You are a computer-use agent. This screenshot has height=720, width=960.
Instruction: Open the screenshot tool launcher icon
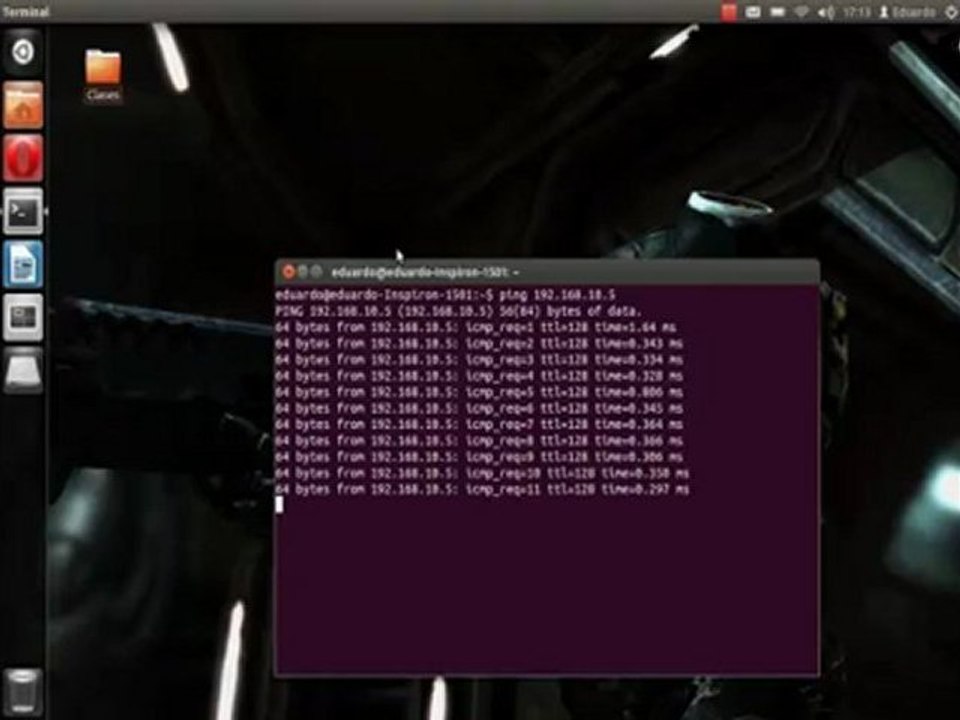[x=23, y=317]
